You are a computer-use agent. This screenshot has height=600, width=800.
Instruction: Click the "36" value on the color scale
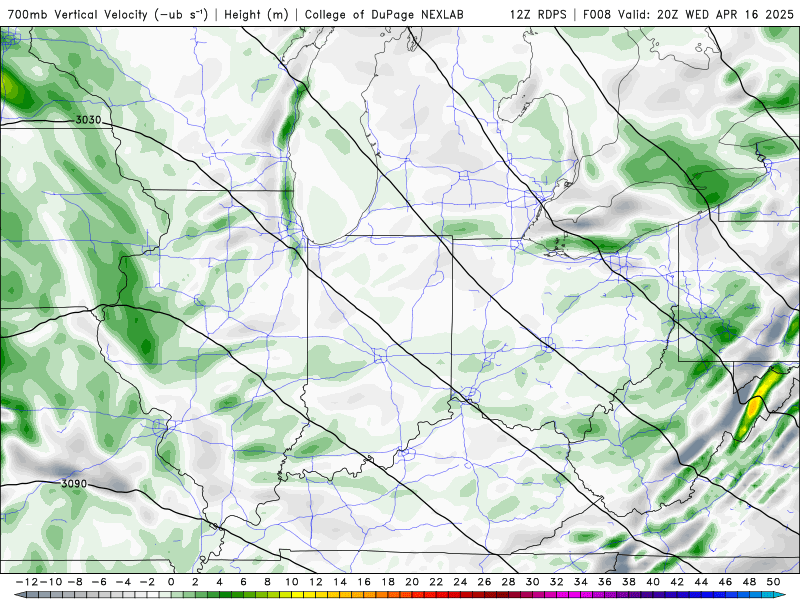point(605,582)
